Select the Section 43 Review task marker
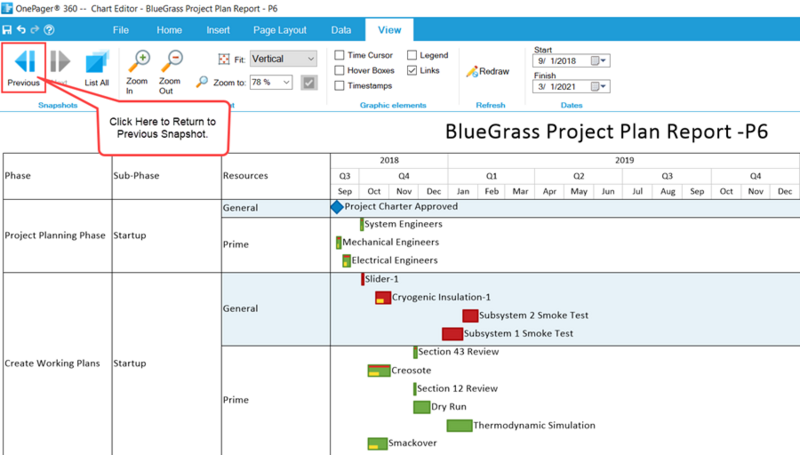 tap(415, 352)
